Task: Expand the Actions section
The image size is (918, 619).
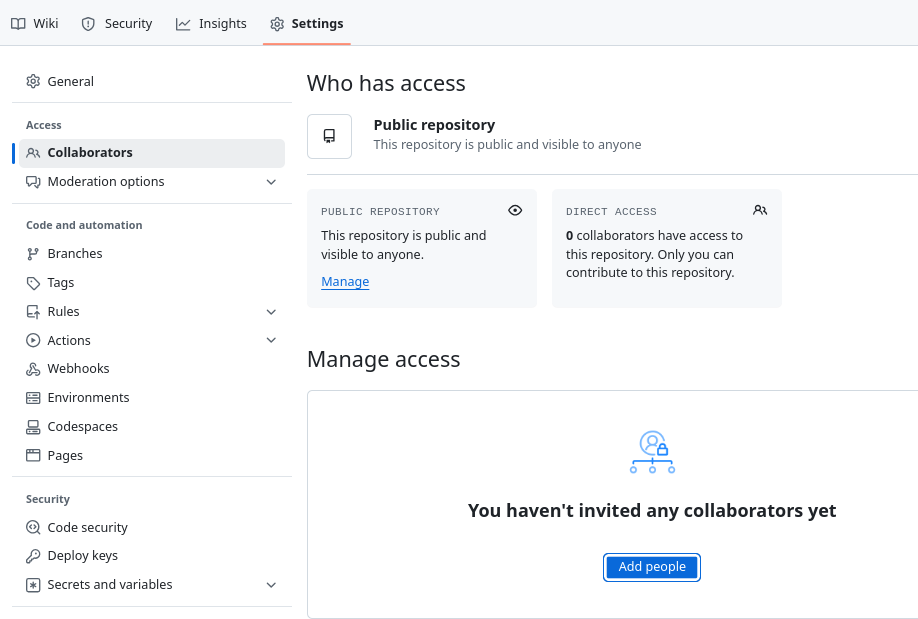Action: click(x=271, y=340)
